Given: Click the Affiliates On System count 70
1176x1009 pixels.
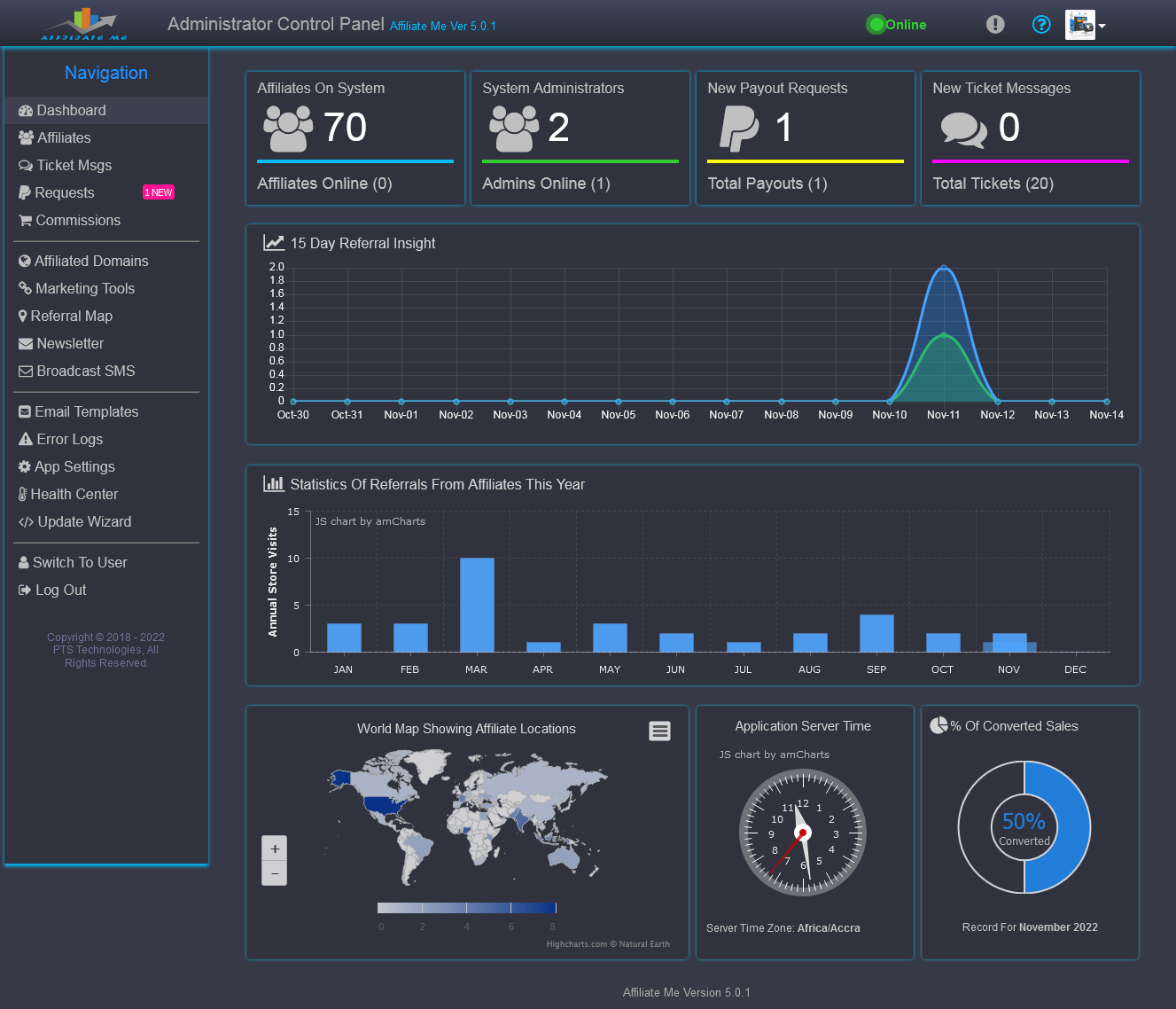Looking at the screenshot, I should click(x=345, y=127).
